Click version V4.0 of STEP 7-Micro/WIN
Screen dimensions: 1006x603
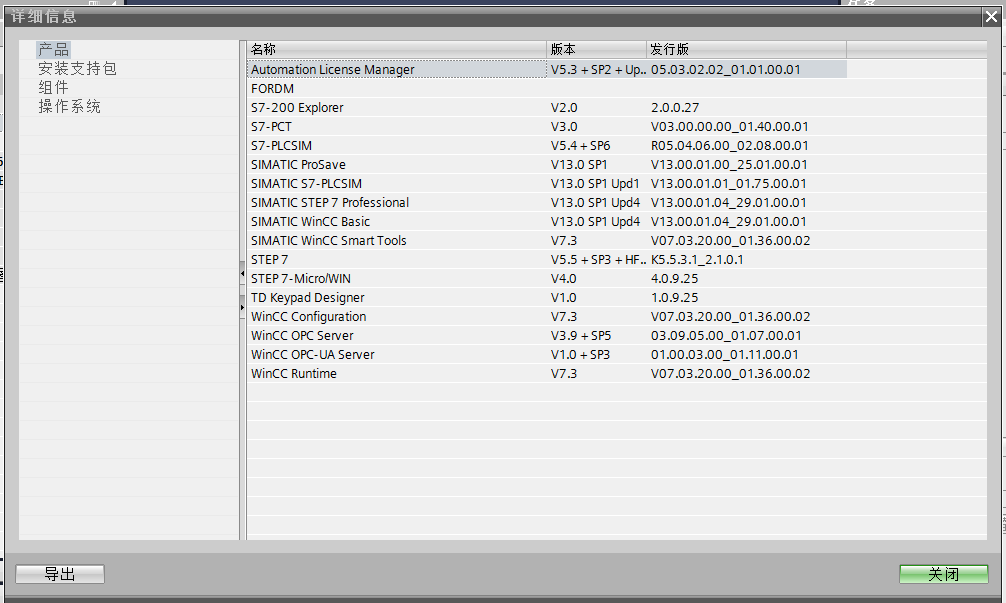[x=563, y=278]
